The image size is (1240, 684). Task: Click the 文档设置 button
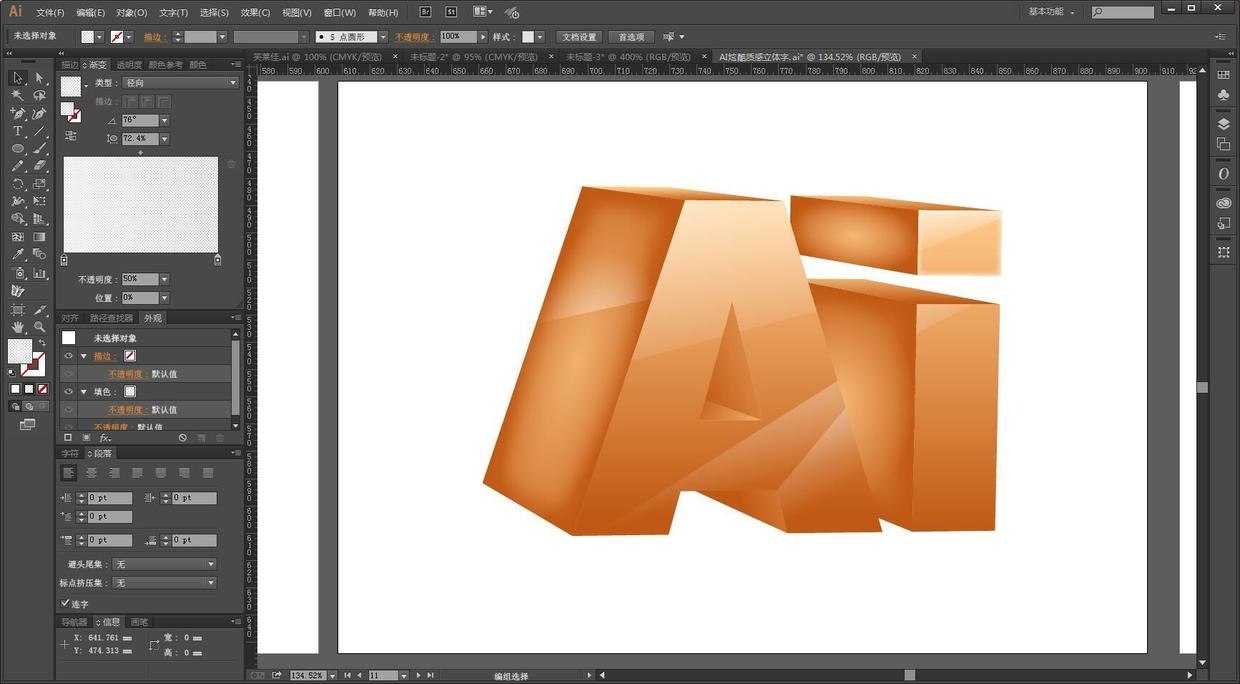(577, 37)
